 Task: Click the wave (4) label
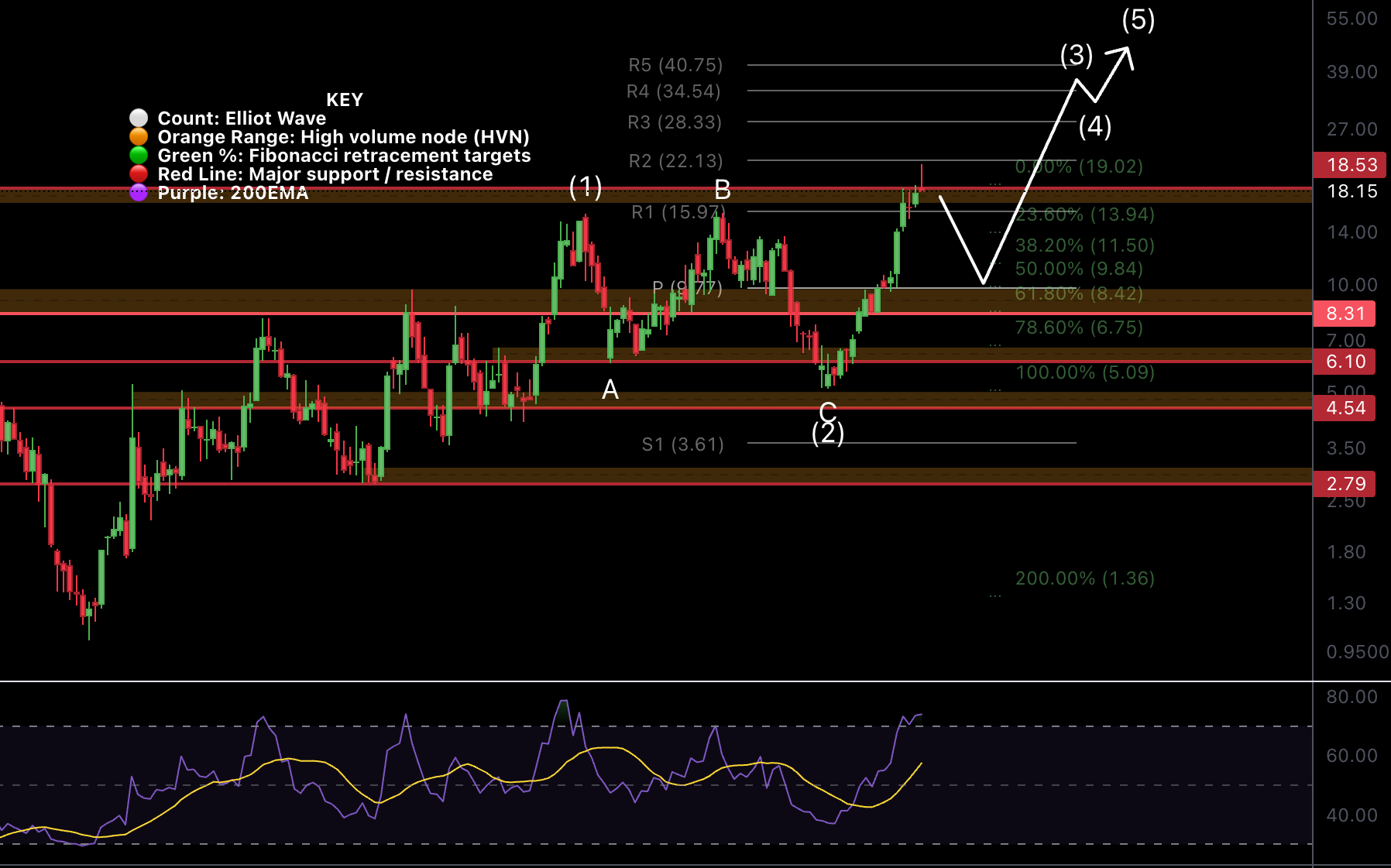1095,126
